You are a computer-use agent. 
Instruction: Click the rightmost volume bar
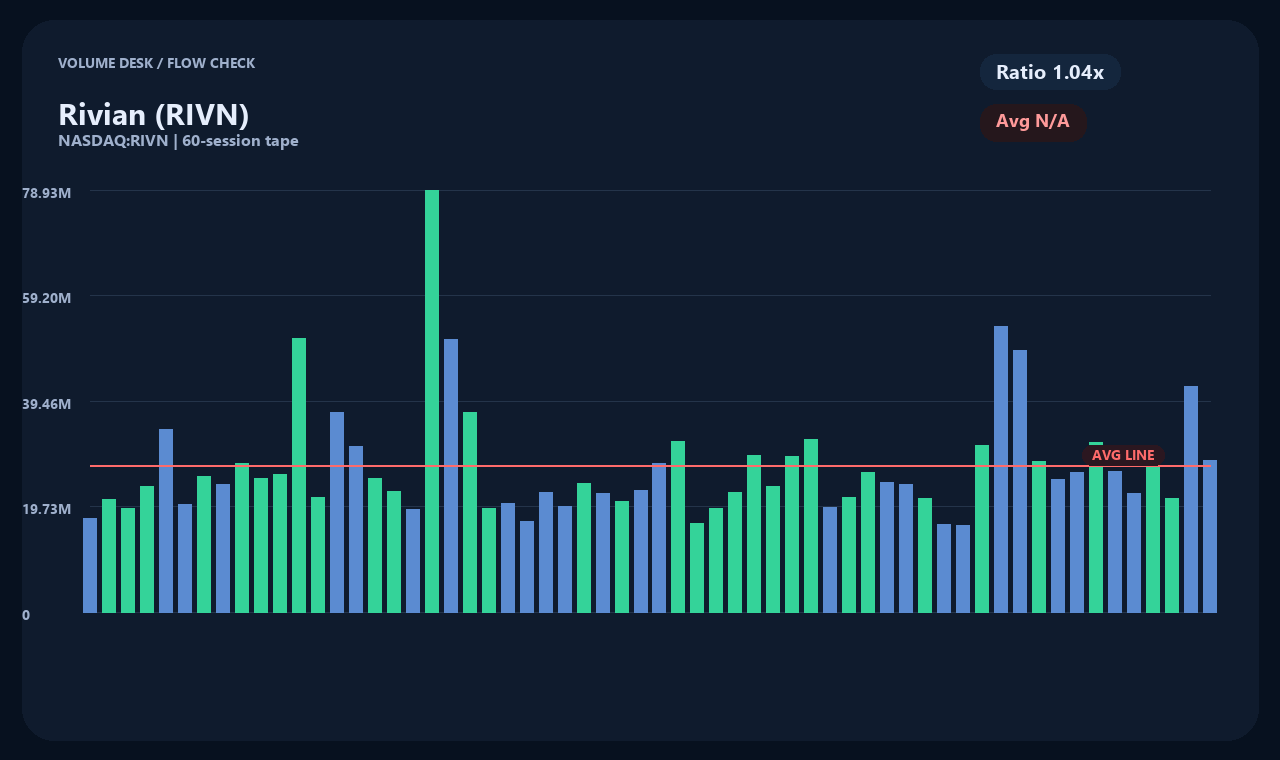1210,536
